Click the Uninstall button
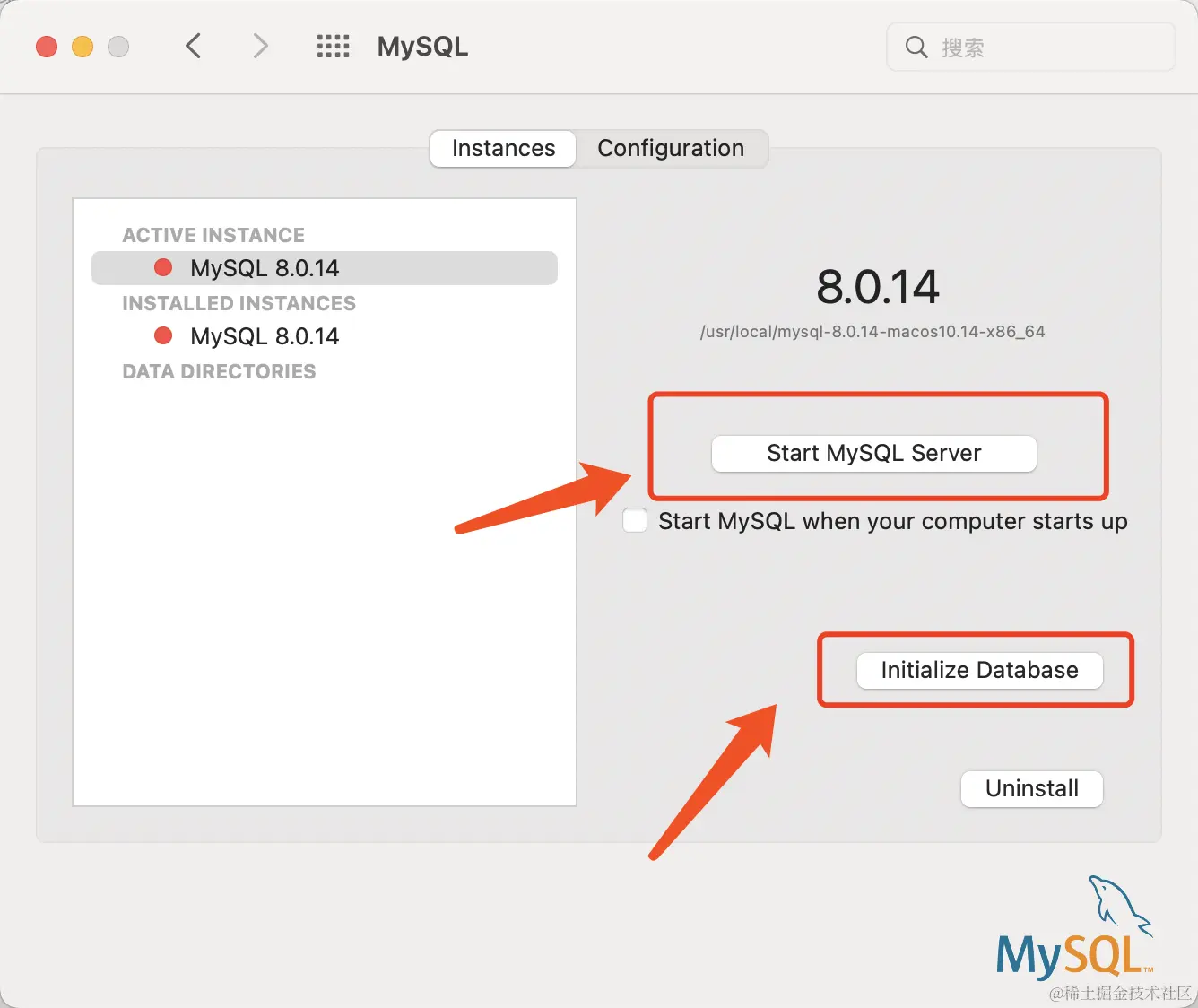Screen dimensions: 1198x1008 [x=1032, y=788]
